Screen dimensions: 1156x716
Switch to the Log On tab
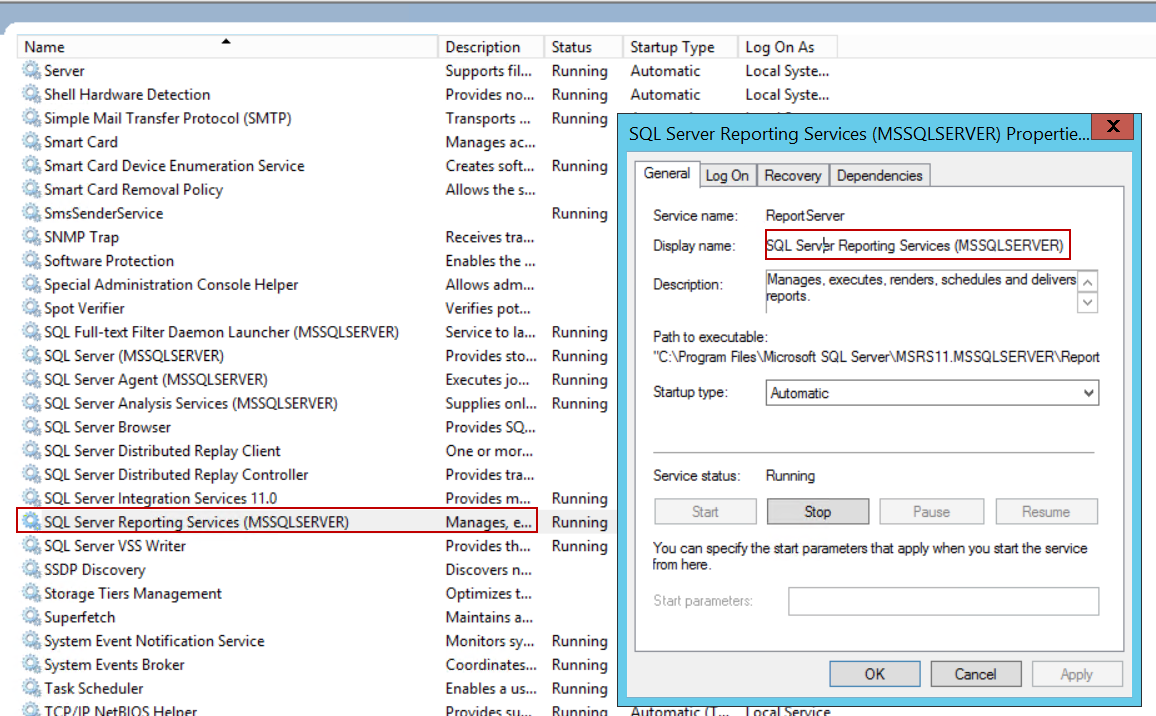727,176
